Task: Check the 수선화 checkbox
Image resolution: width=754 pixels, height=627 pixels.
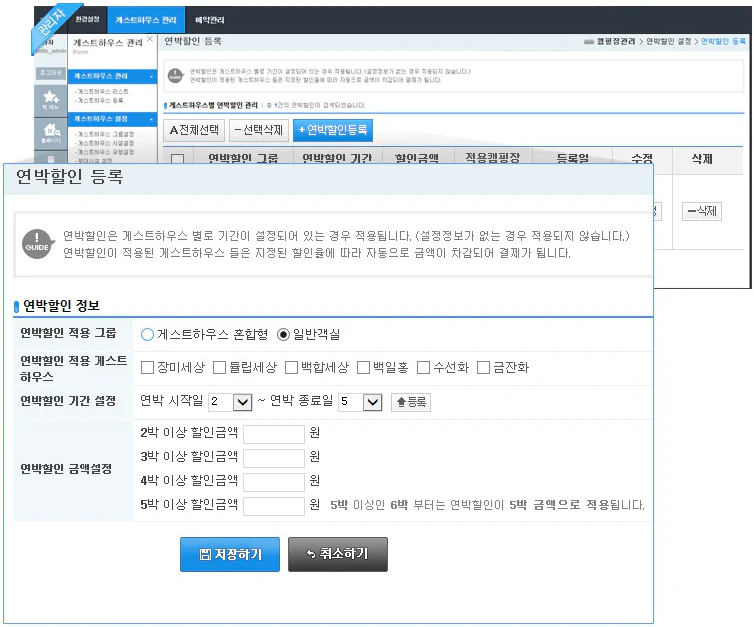Action: (x=423, y=368)
